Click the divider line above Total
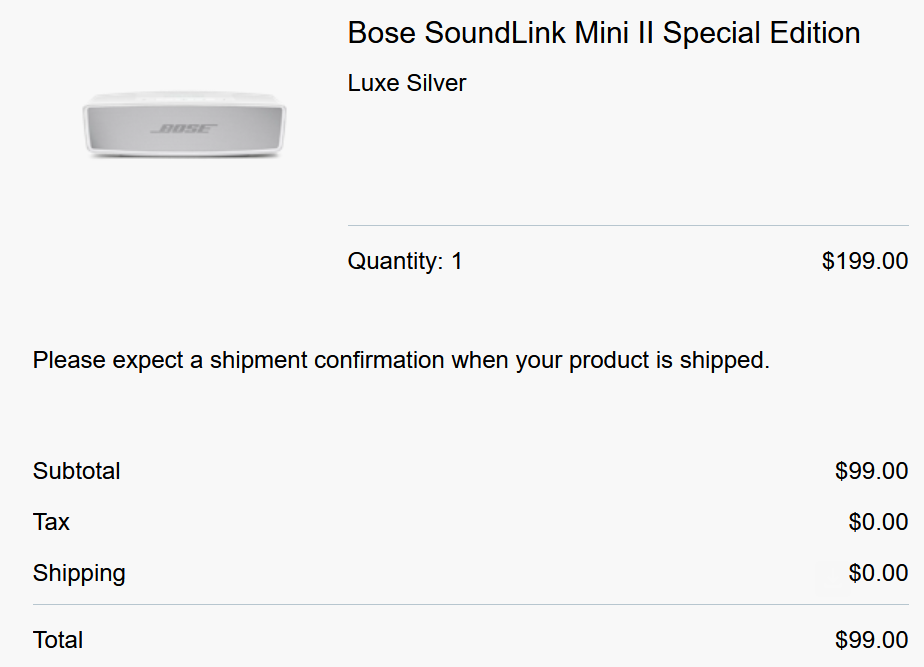Viewport: 924px width, 667px height. [471, 605]
